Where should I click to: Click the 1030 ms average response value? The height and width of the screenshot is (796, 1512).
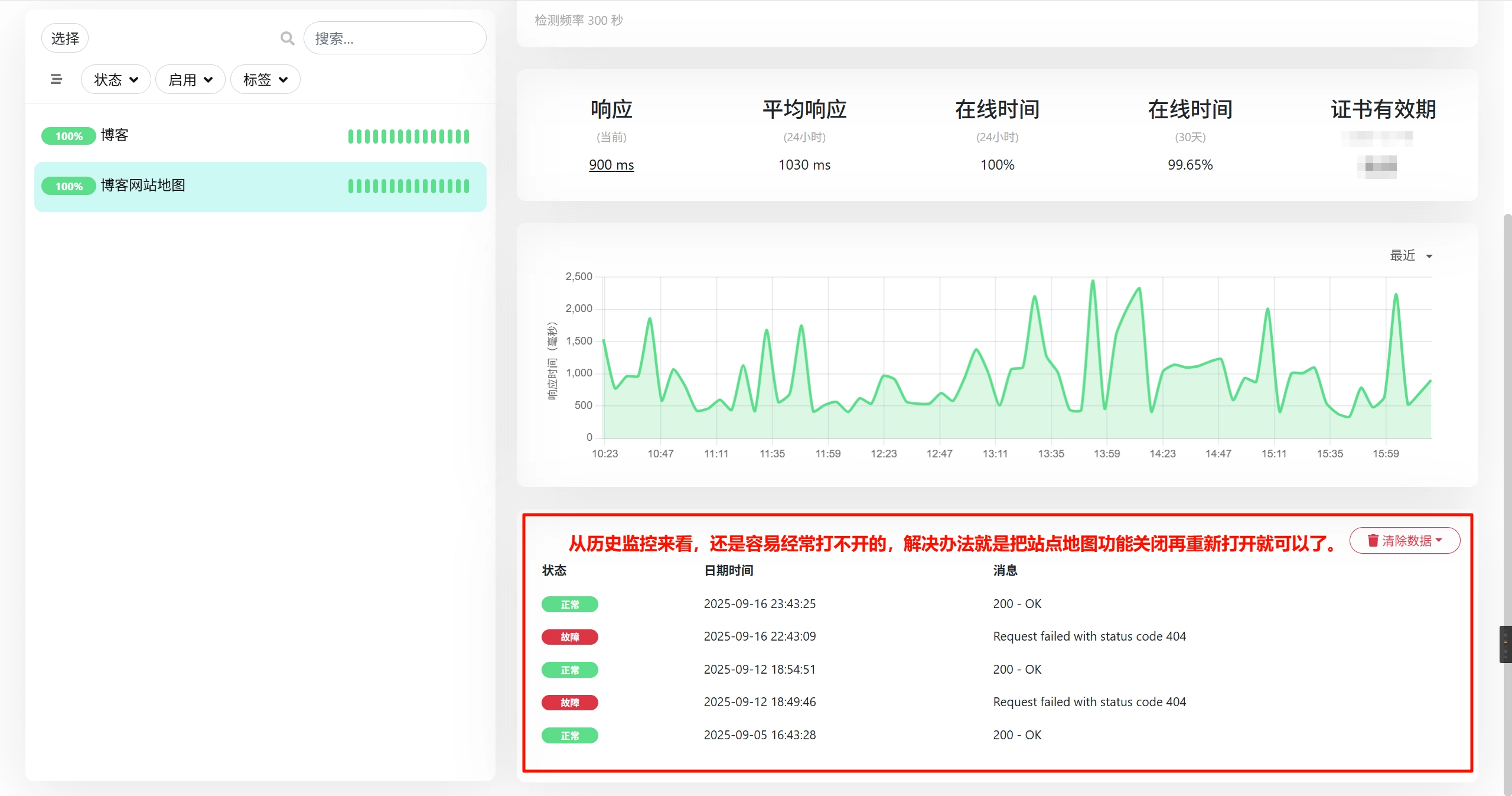pyautogui.click(x=804, y=165)
